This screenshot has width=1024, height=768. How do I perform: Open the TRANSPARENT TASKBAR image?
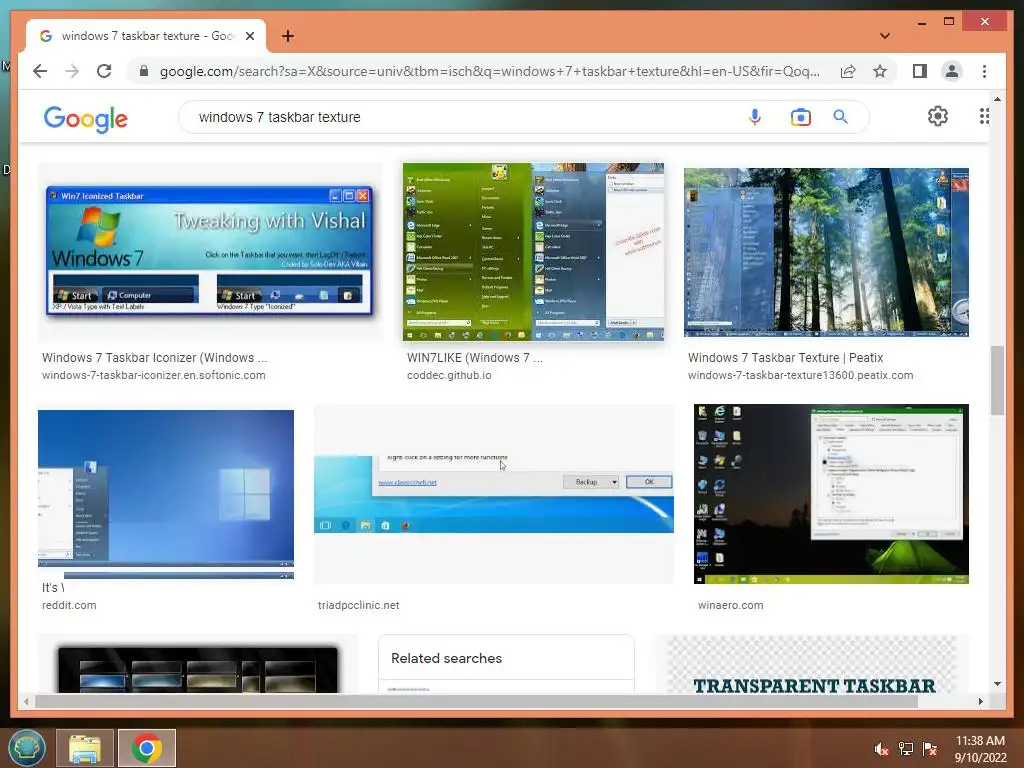coord(812,664)
